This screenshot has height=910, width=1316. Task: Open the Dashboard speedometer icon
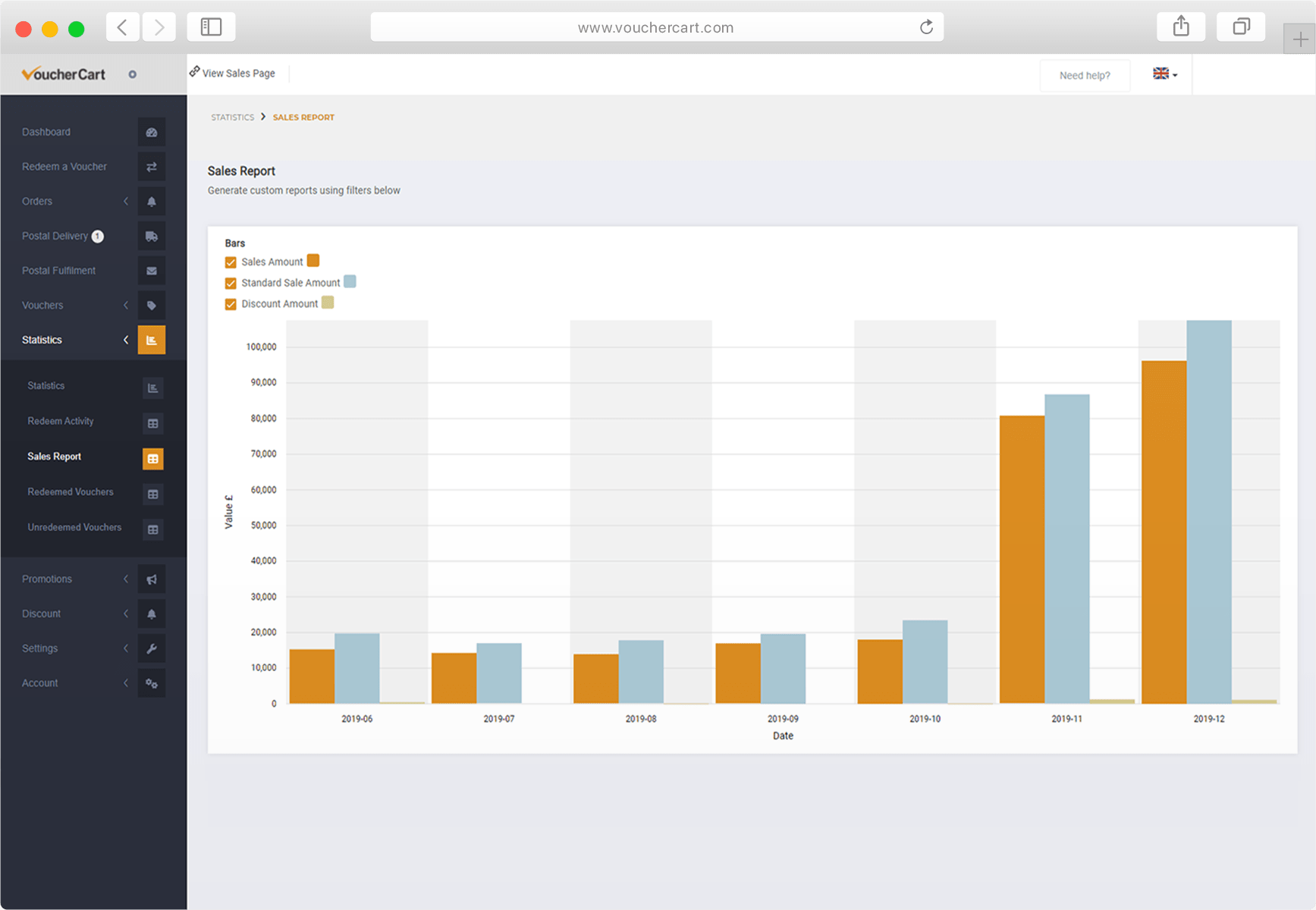tap(152, 132)
